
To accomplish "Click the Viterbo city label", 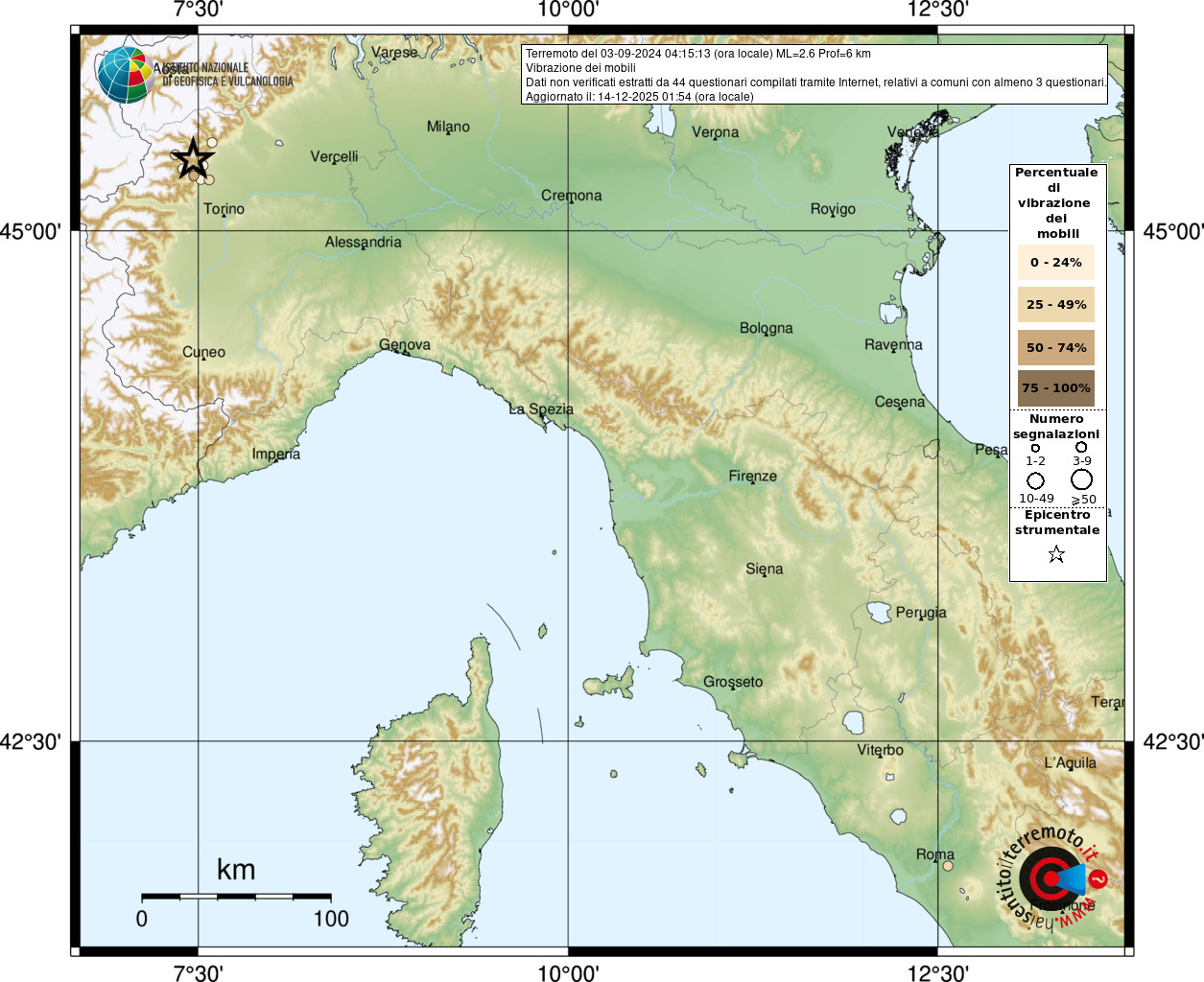I will (881, 750).
